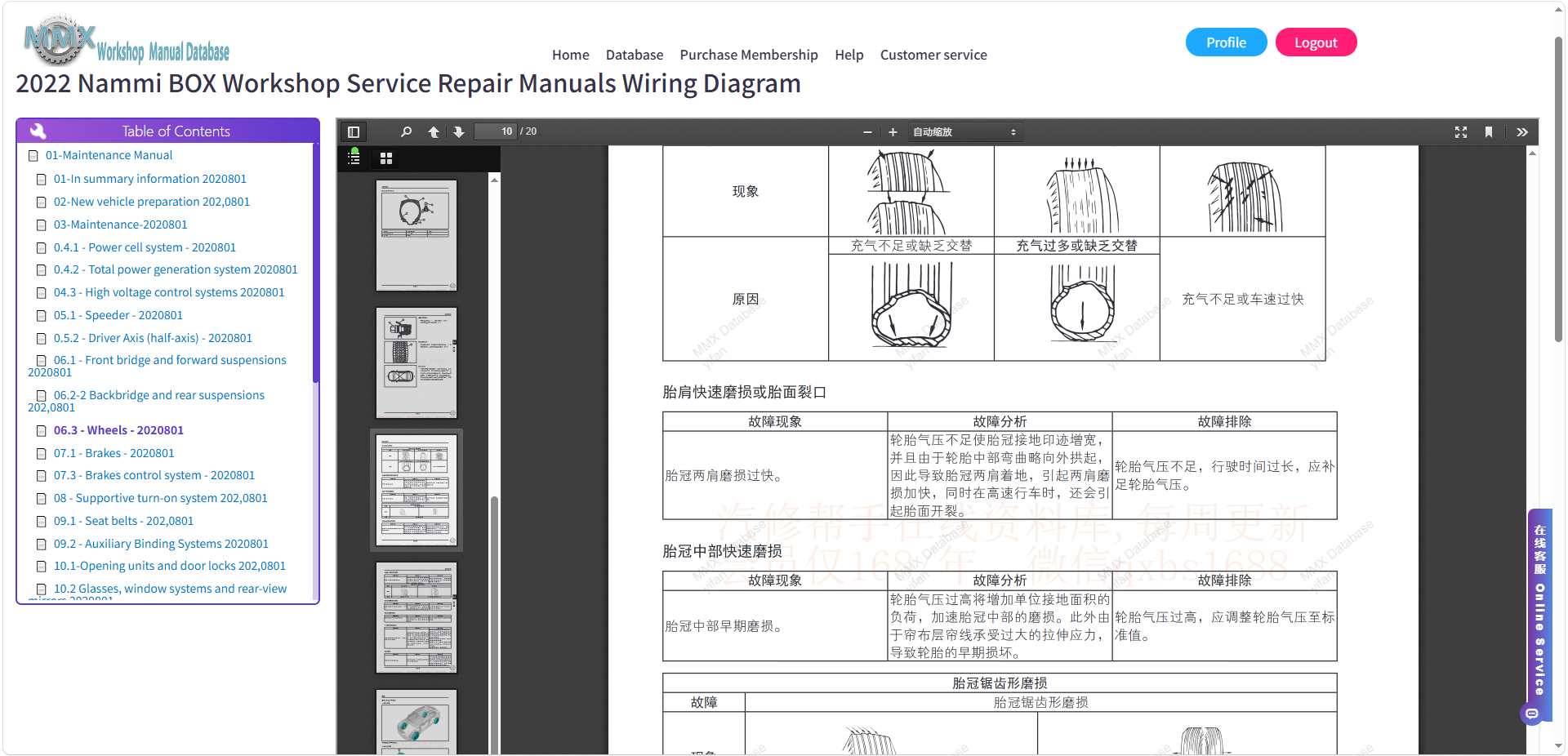Open 0.4.2 - Total power generation system
Image resolution: width=1568 pixels, height=756 pixels.
tap(176, 269)
